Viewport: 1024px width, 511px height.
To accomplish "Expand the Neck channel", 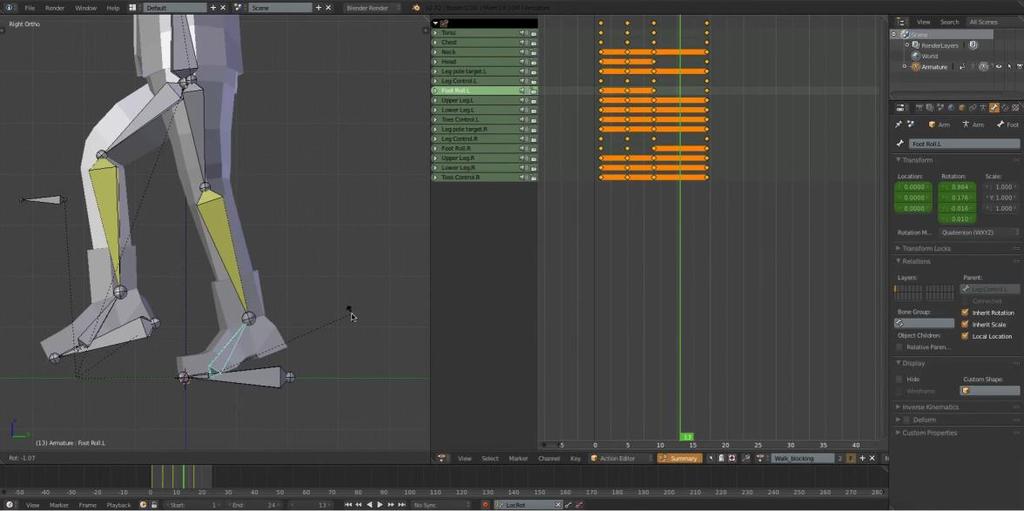I will point(436,52).
